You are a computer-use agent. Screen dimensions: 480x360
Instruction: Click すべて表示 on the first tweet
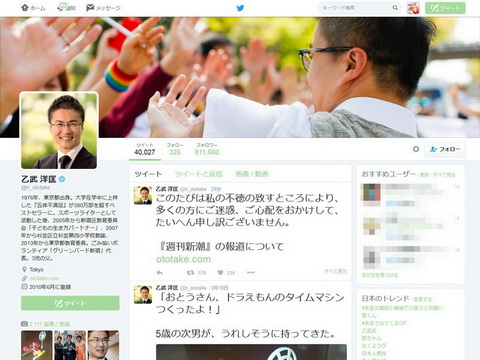click(x=336, y=271)
